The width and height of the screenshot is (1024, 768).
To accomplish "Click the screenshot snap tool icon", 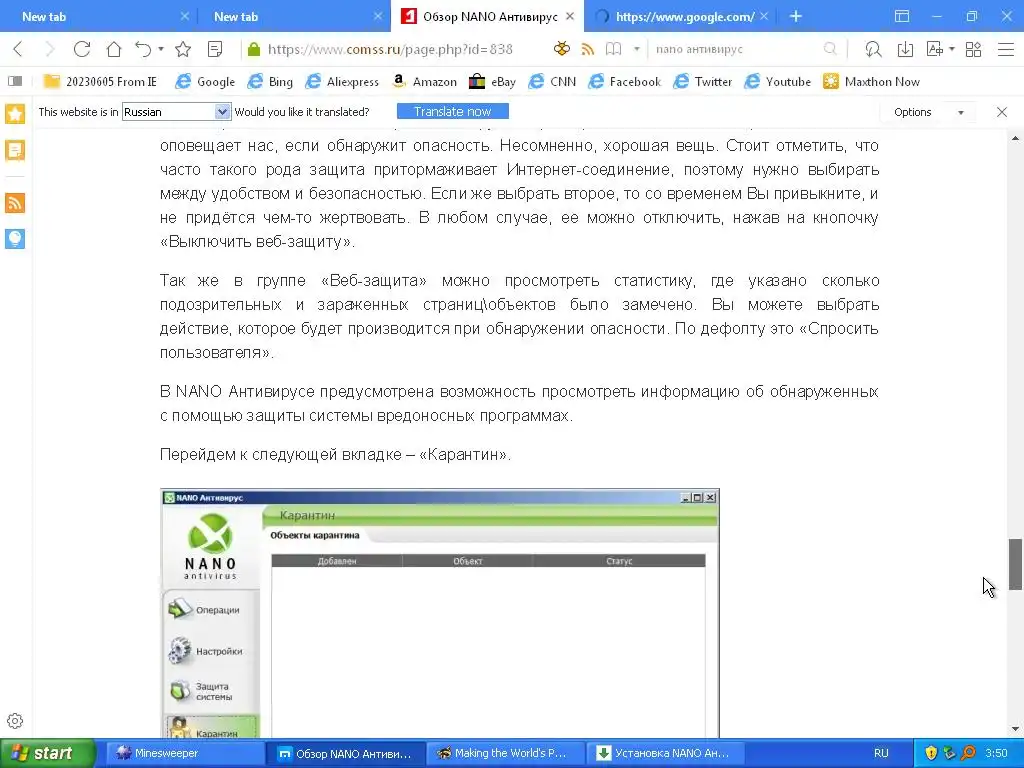I will click(935, 49).
